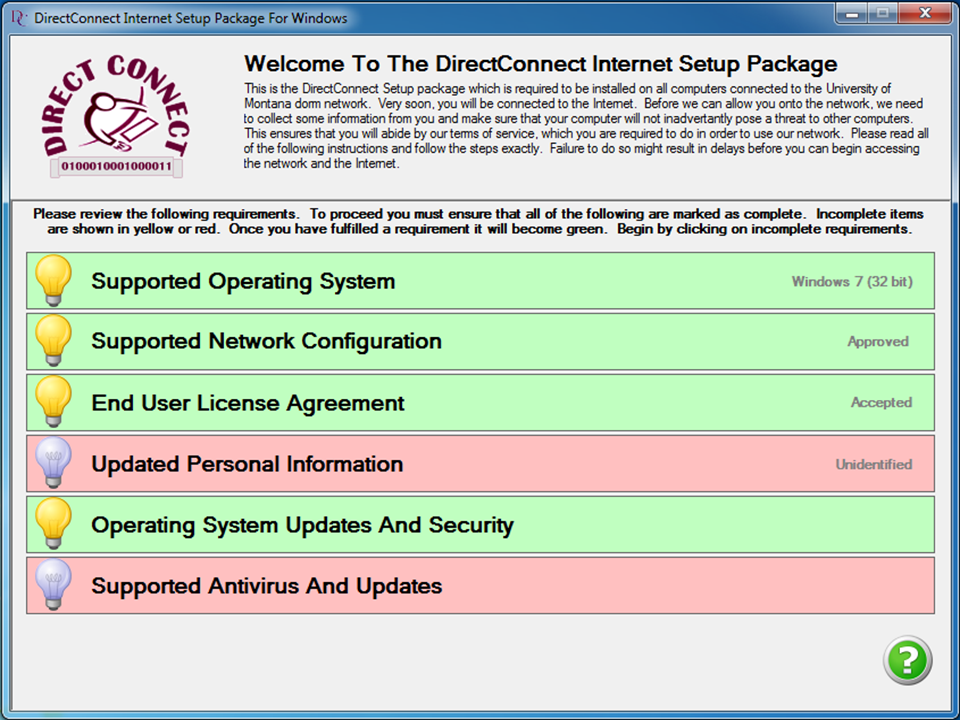Open Operating System Updates And Security requirement

(481, 524)
